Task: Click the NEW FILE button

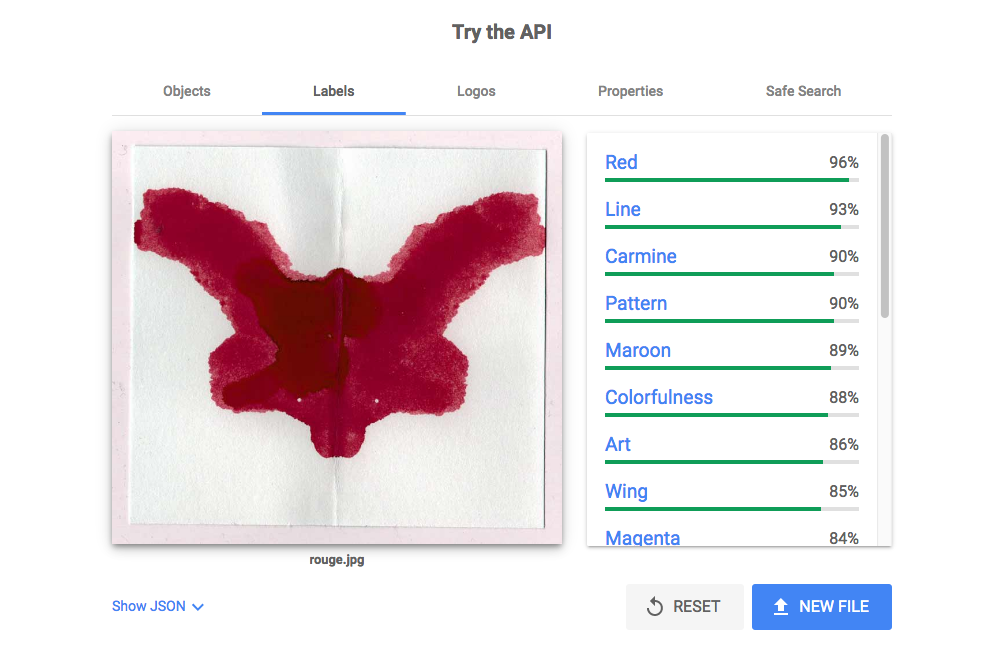Action: [821, 607]
